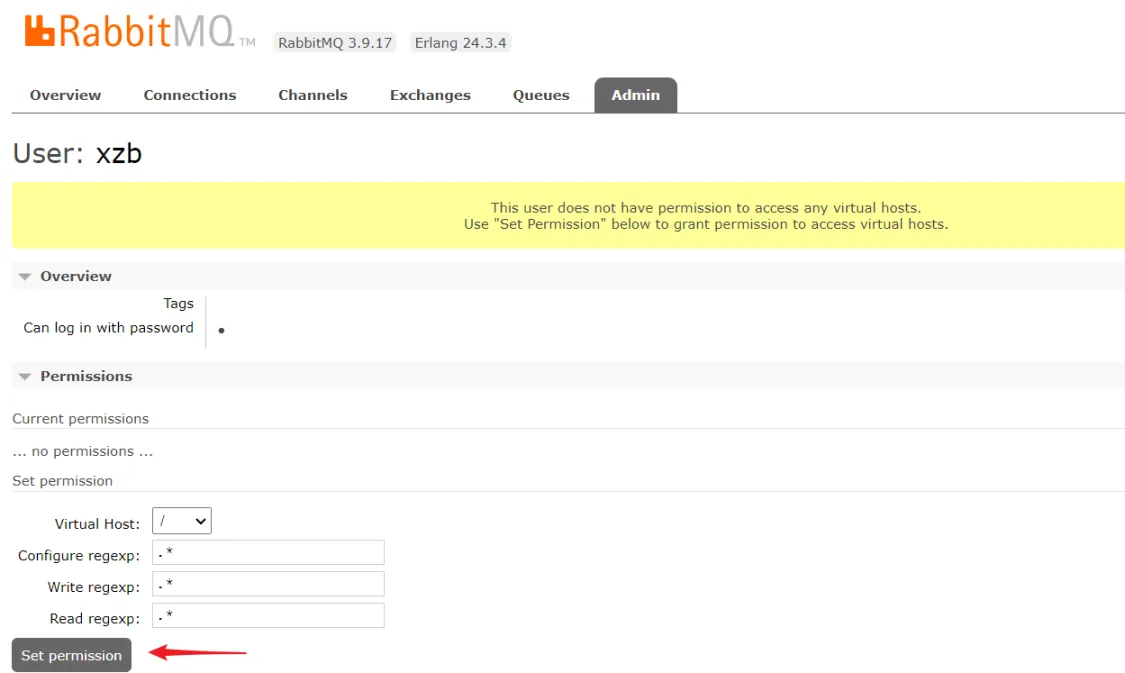Go to the Channels tab
1125x673 pixels.
pos(313,95)
